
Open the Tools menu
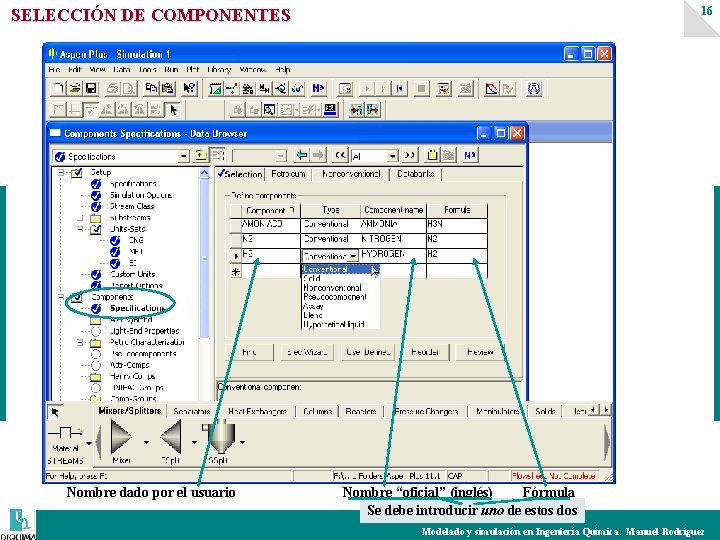[147, 70]
